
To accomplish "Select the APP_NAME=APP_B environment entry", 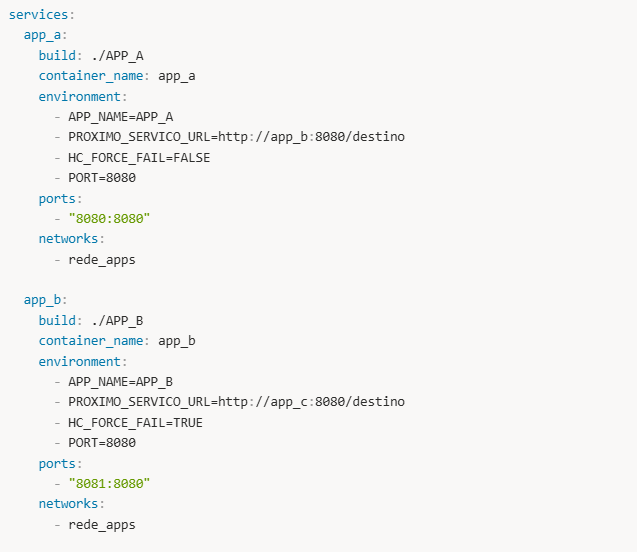I will pyautogui.click(x=121, y=381).
